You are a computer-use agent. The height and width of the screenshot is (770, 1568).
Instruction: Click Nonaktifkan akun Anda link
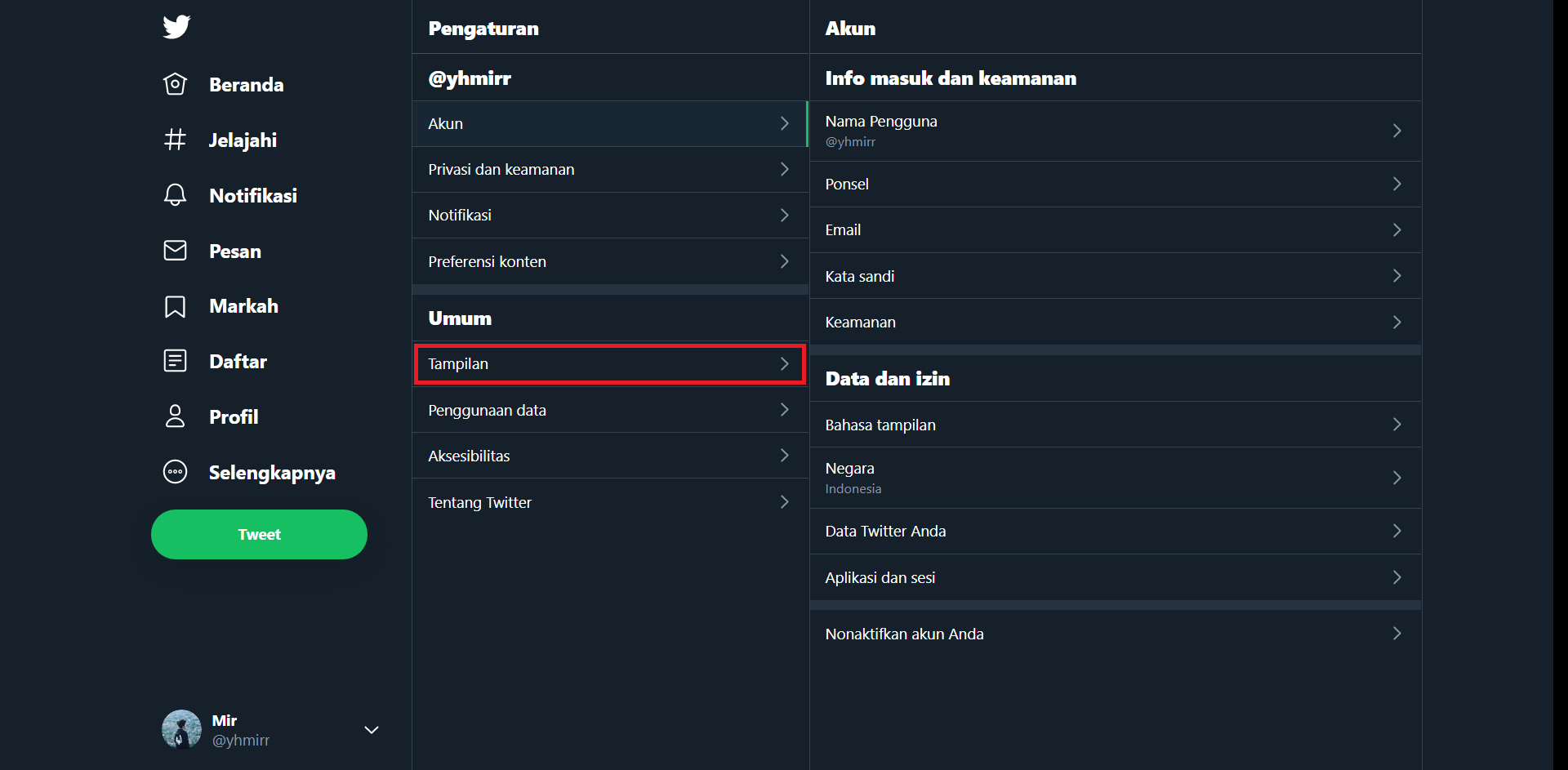coord(904,634)
